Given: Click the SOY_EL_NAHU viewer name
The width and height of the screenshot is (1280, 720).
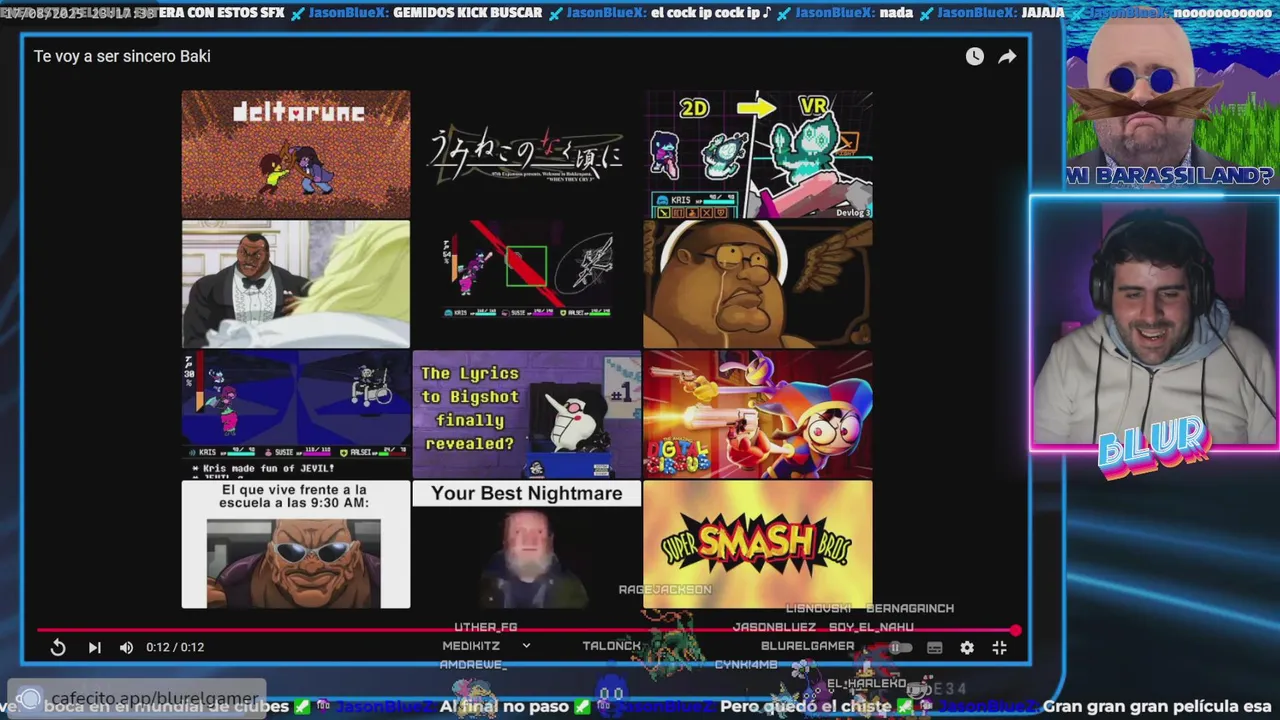Looking at the screenshot, I should pos(871,627).
